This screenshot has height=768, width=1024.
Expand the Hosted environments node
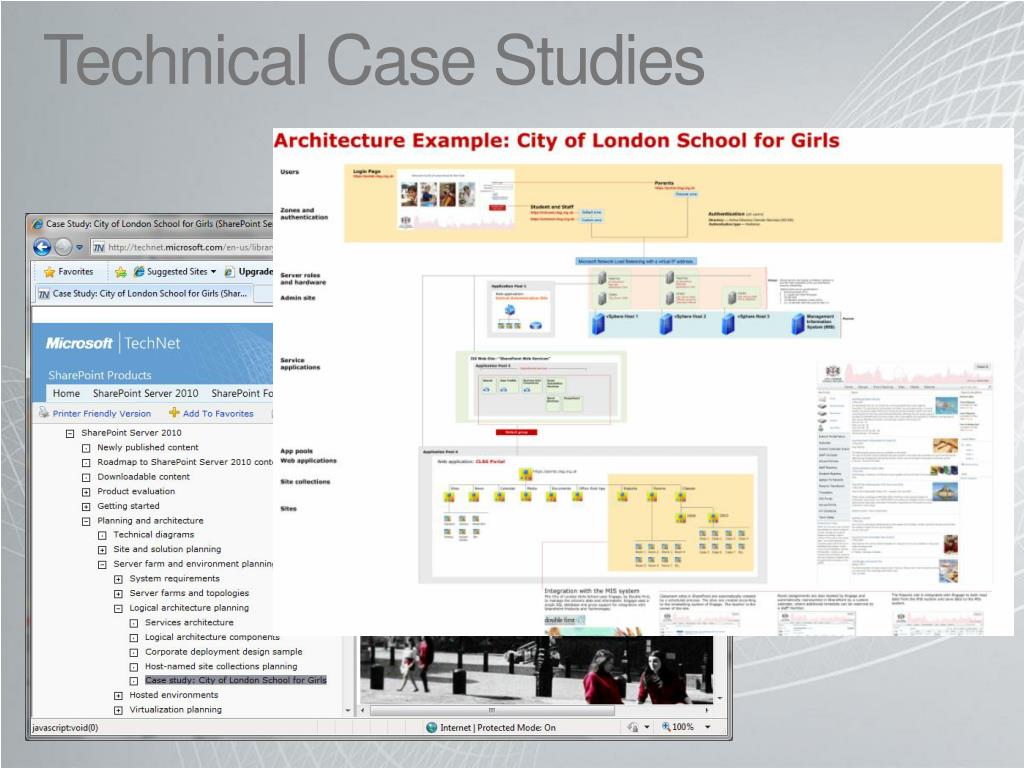118,696
